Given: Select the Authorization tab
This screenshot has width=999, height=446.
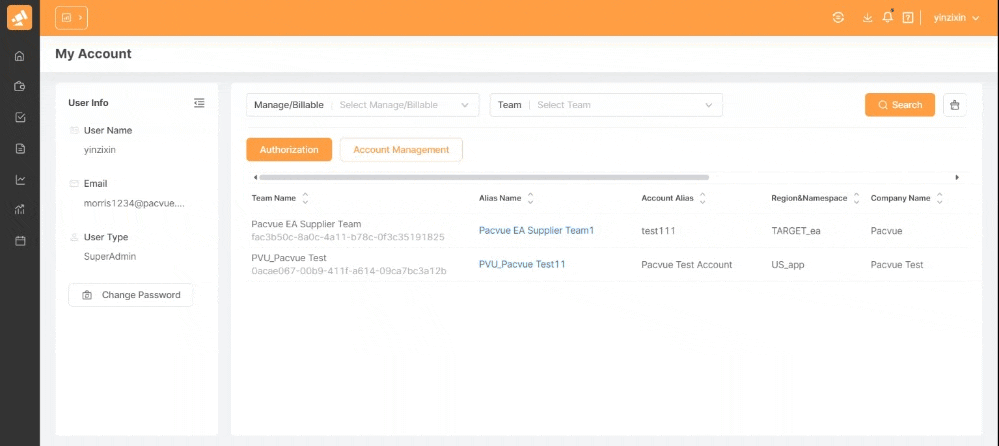Looking at the screenshot, I should [x=289, y=150].
